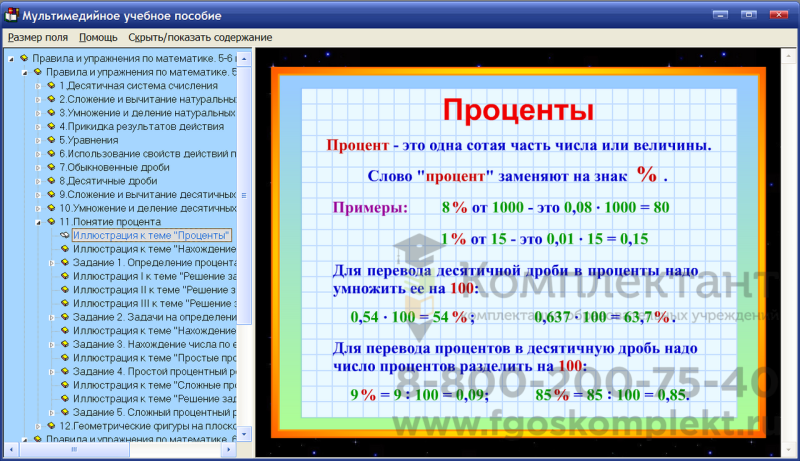The image size is (800, 461).
Task: Open the Помощь menu
Action: pyautogui.click(x=98, y=37)
